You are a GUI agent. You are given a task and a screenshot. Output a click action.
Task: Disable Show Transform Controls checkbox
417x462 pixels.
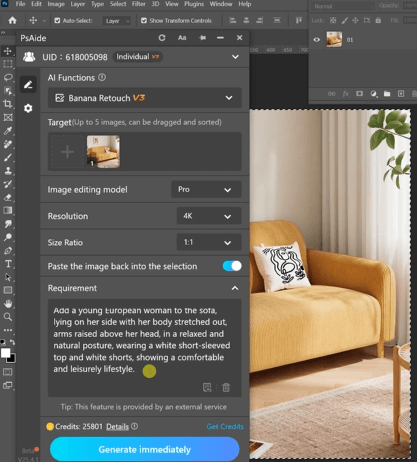(x=144, y=21)
